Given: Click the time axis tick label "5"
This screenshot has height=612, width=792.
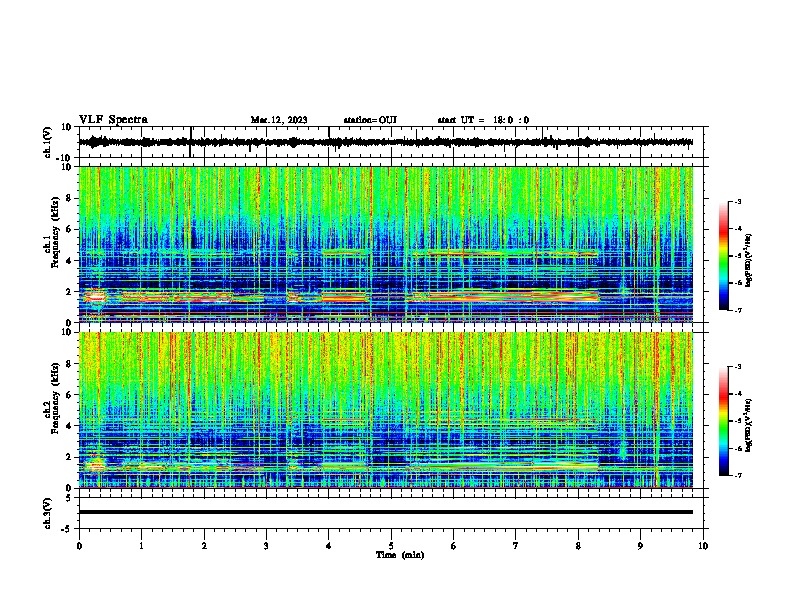Looking at the screenshot, I should click(x=391, y=546).
